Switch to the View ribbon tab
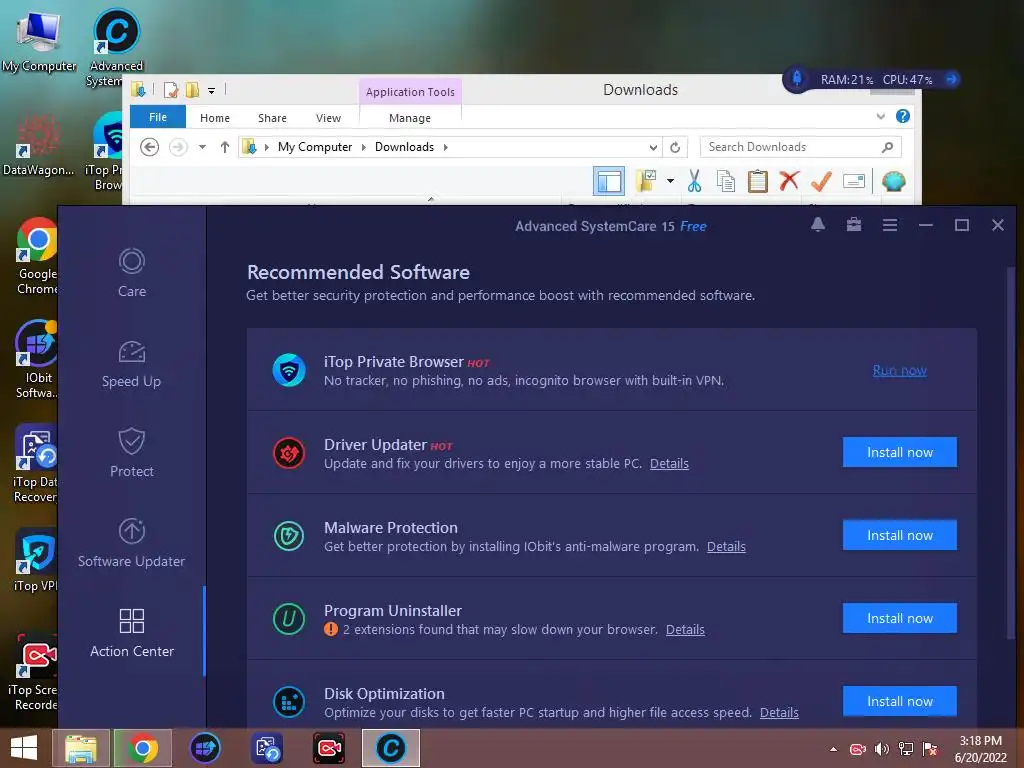1024x768 pixels. (x=328, y=118)
